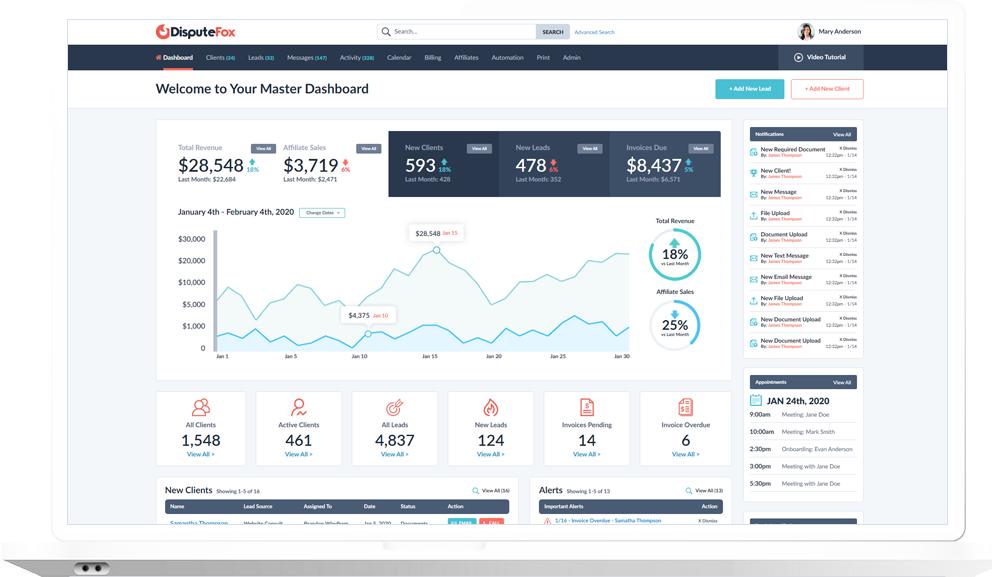
Task: Click the magnifier icon in New Clients panel
Action: [x=476, y=491]
